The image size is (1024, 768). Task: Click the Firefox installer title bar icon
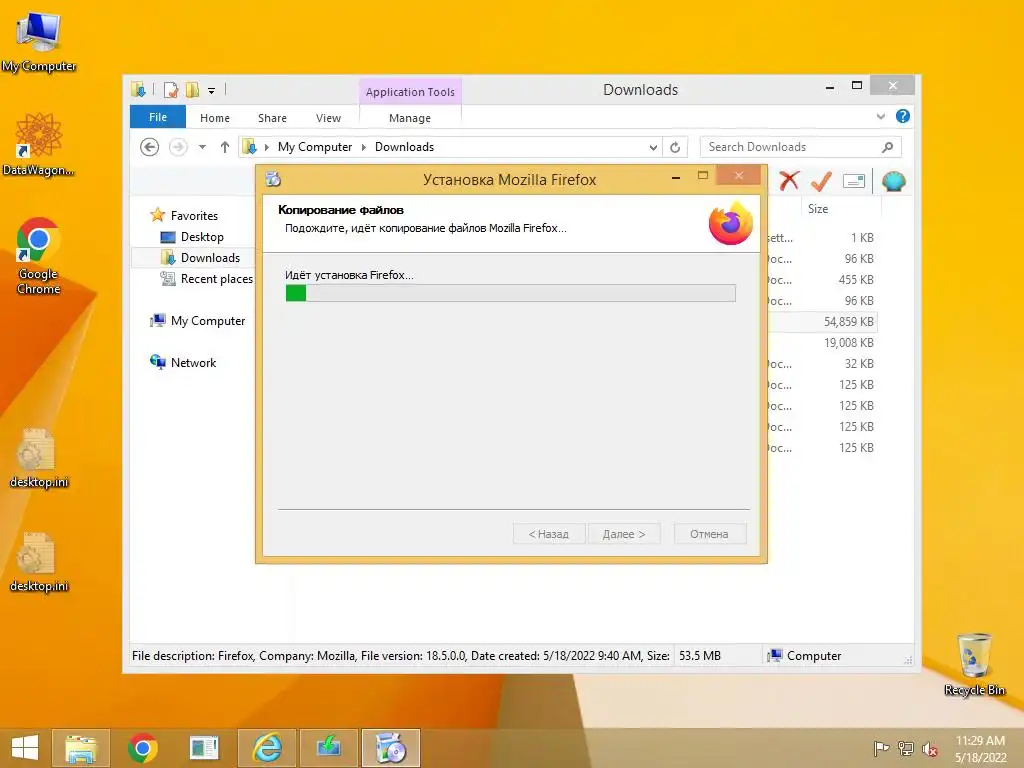tap(273, 179)
